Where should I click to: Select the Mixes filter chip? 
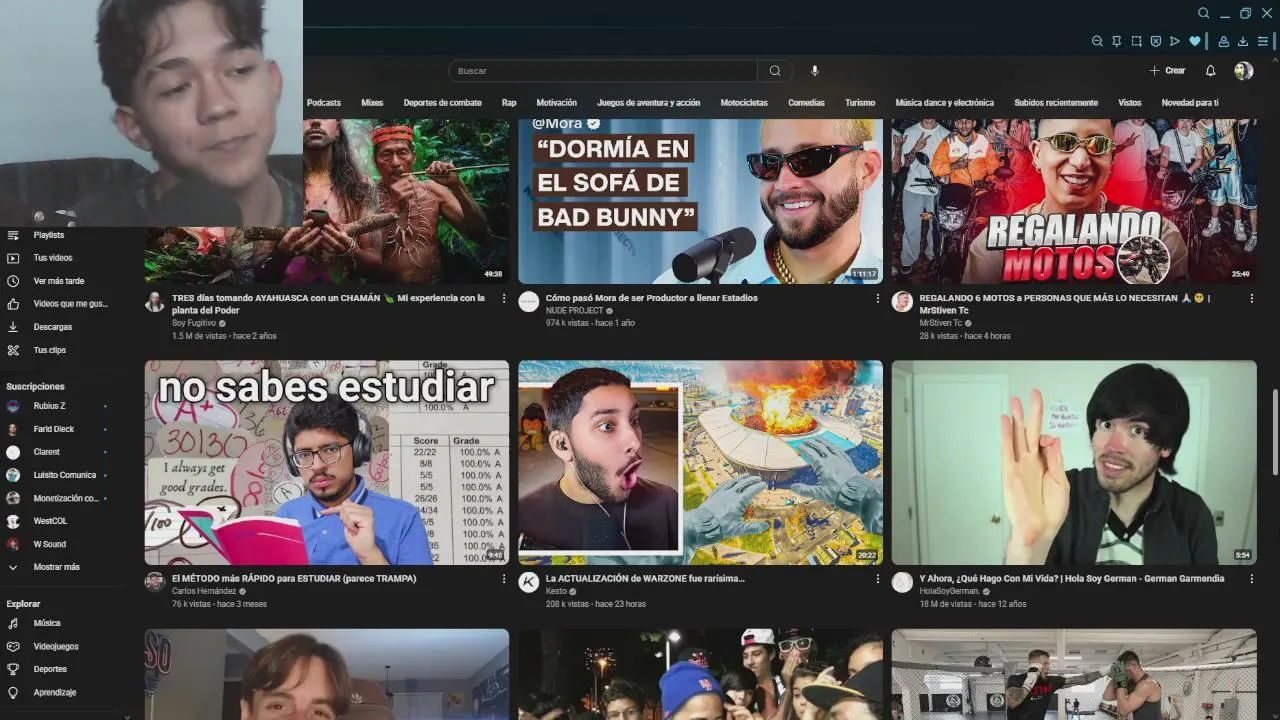[x=372, y=102]
